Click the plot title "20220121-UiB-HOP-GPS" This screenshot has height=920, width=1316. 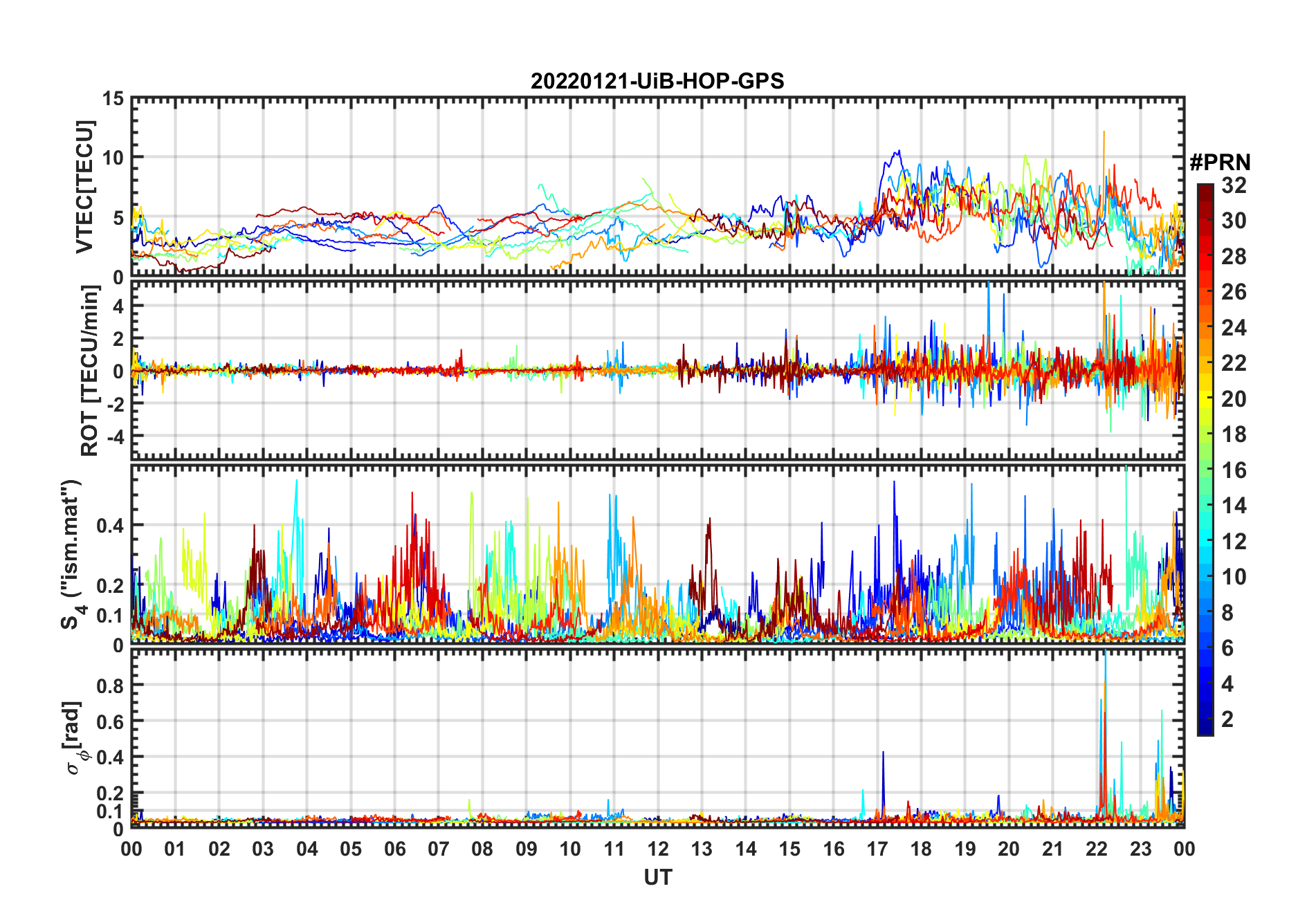click(x=657, y=81)
